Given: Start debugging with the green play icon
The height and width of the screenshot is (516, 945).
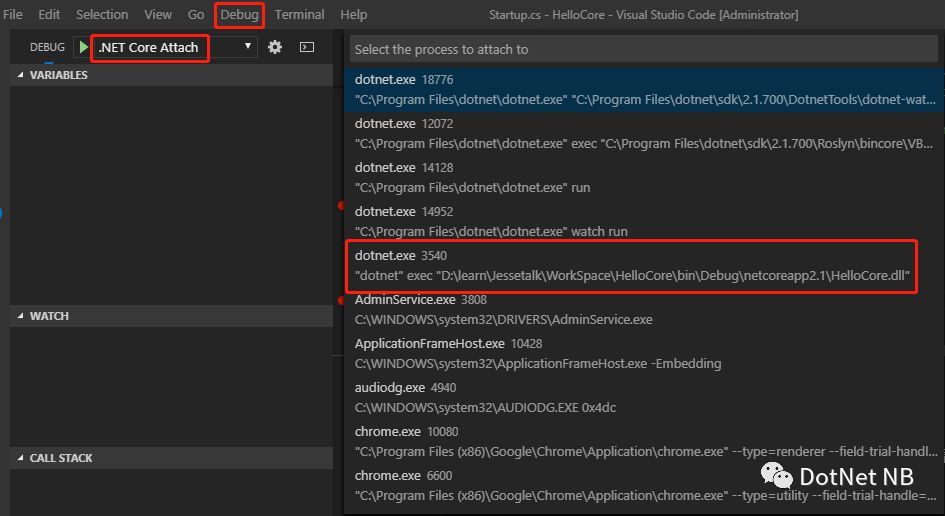Looking at the screenshot, I should (84, 47).
